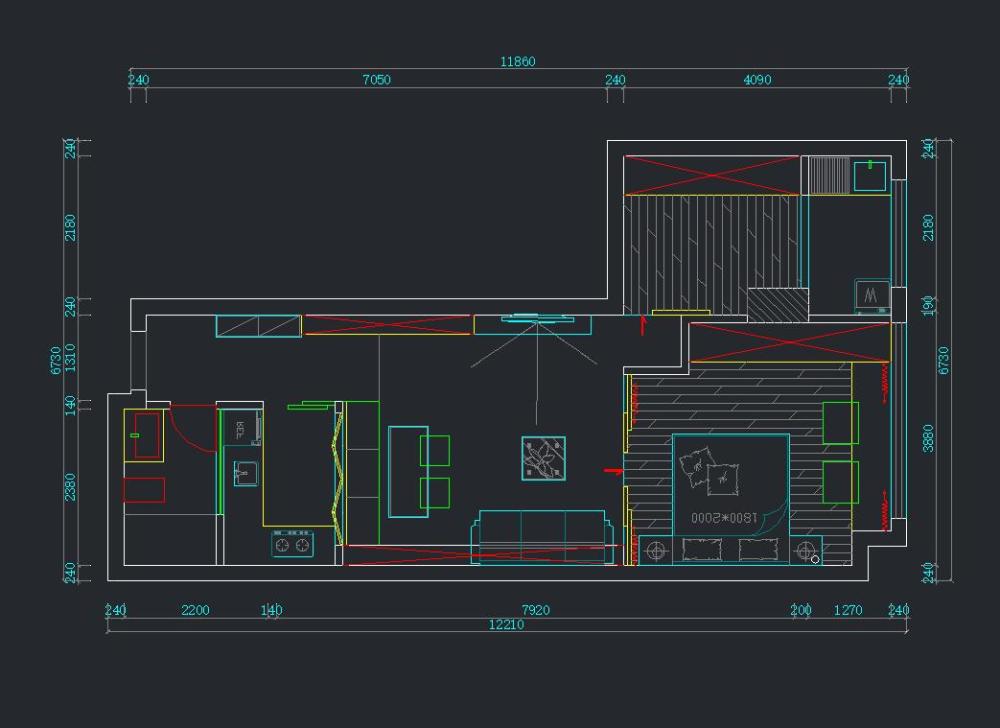Select the 7050 dimension text
This screenshot has height=728, width=1000.
click(x=376, y=80)
